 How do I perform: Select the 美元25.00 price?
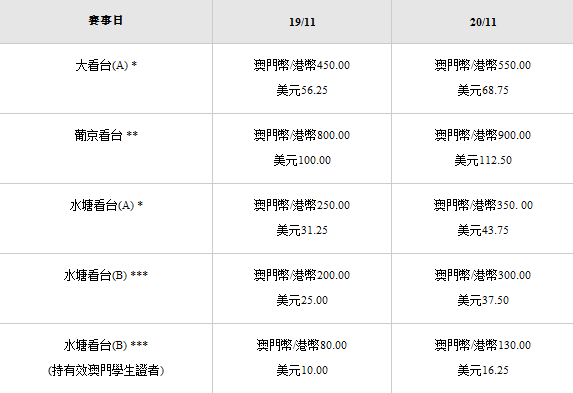[302, 300]
